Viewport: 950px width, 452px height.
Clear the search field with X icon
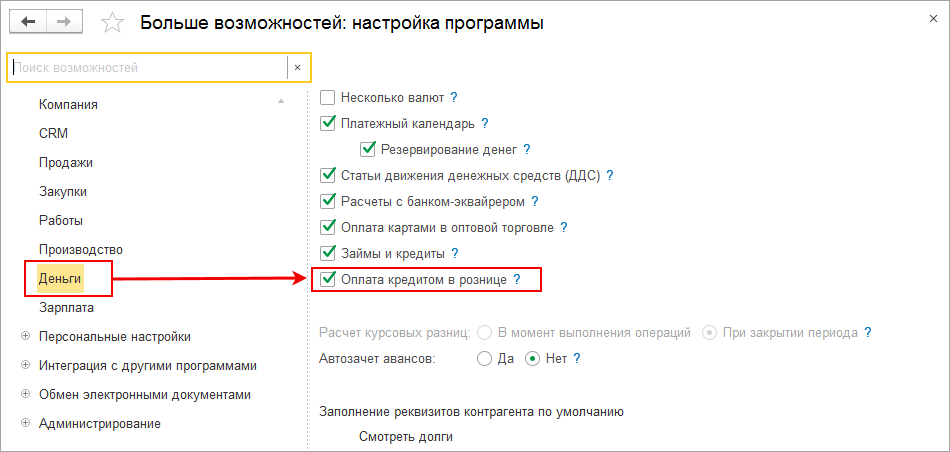(297, 67)
